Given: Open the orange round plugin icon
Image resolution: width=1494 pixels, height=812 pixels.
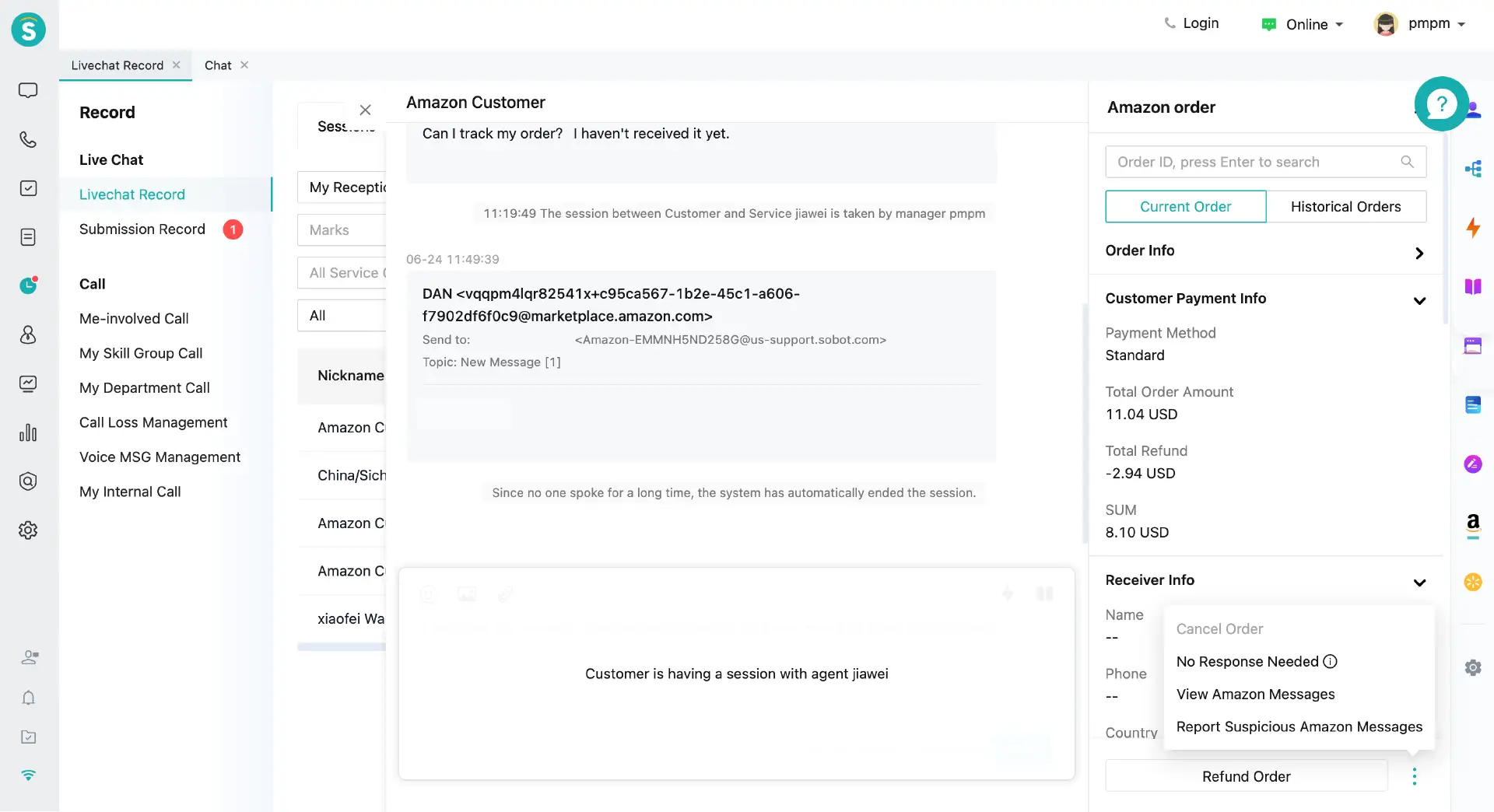Looking at the screenshot, I should 1473,582.
